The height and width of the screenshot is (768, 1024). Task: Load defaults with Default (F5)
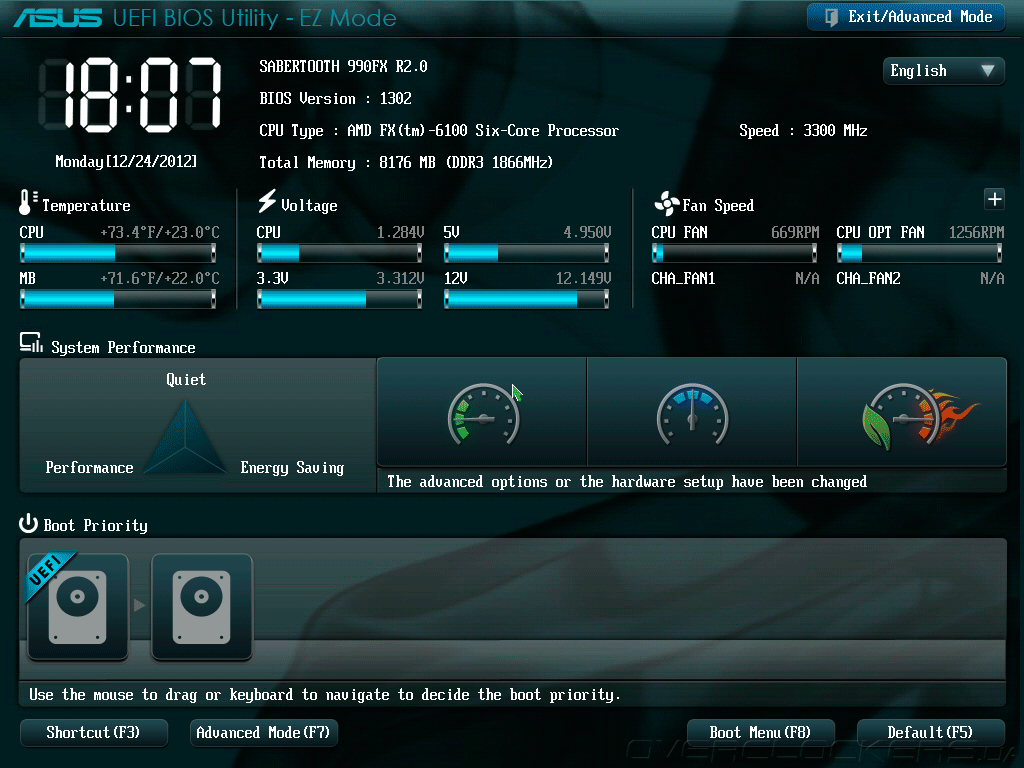point(931,733)
